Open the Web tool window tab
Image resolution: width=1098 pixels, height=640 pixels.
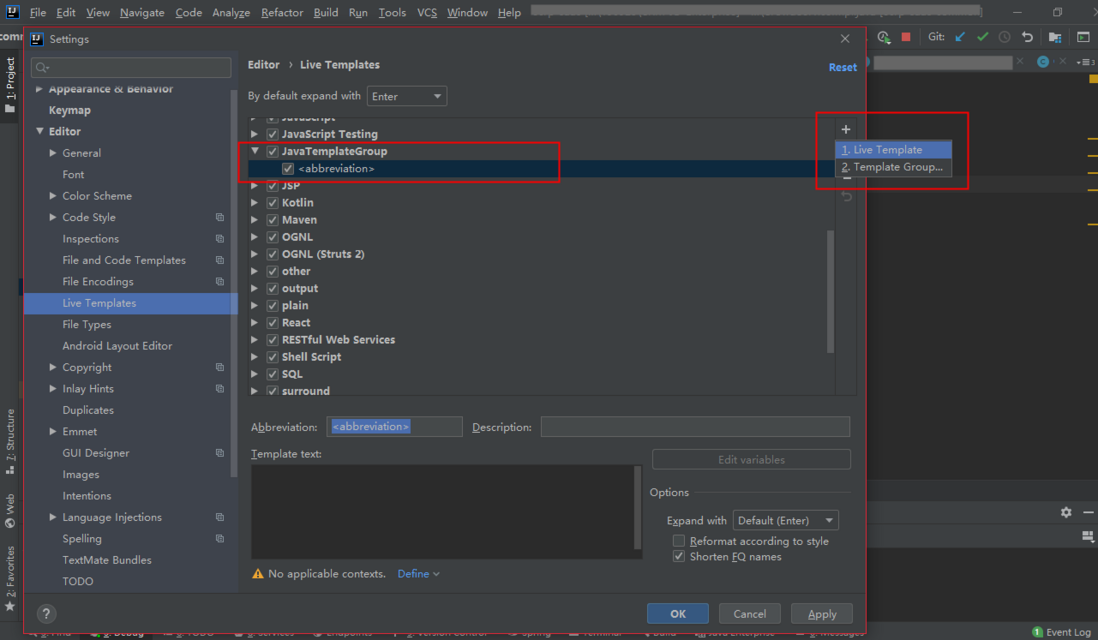point(10,510)
